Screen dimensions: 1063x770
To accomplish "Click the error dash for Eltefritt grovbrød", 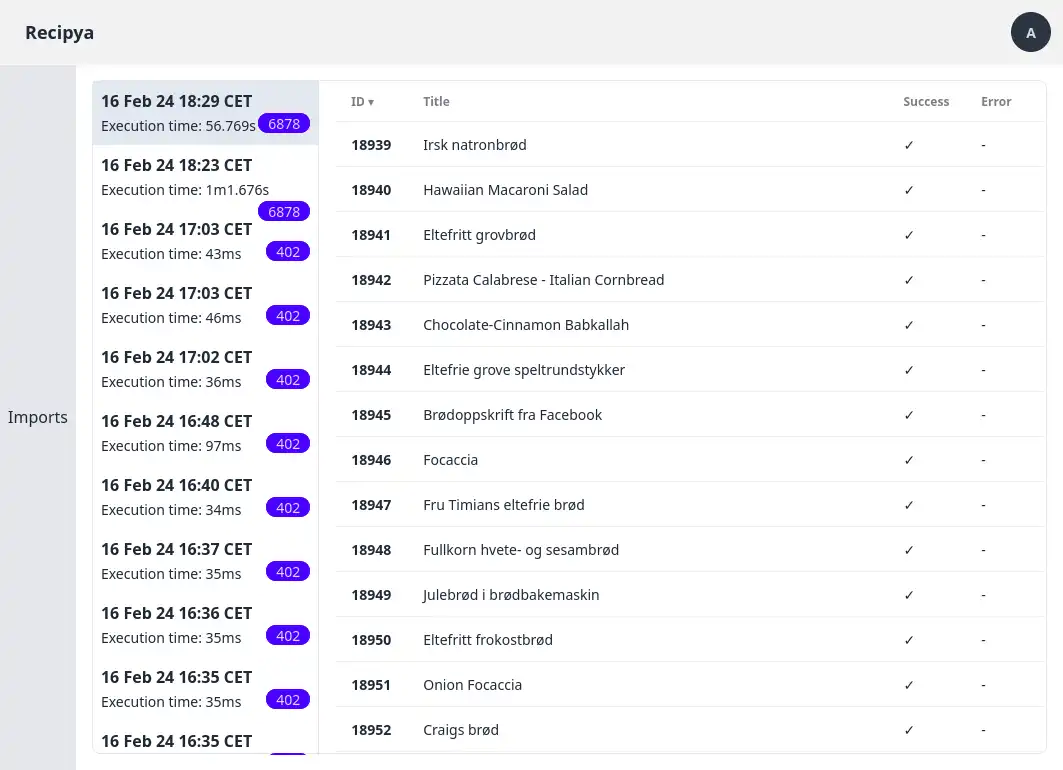I will [x=983, y=235].
